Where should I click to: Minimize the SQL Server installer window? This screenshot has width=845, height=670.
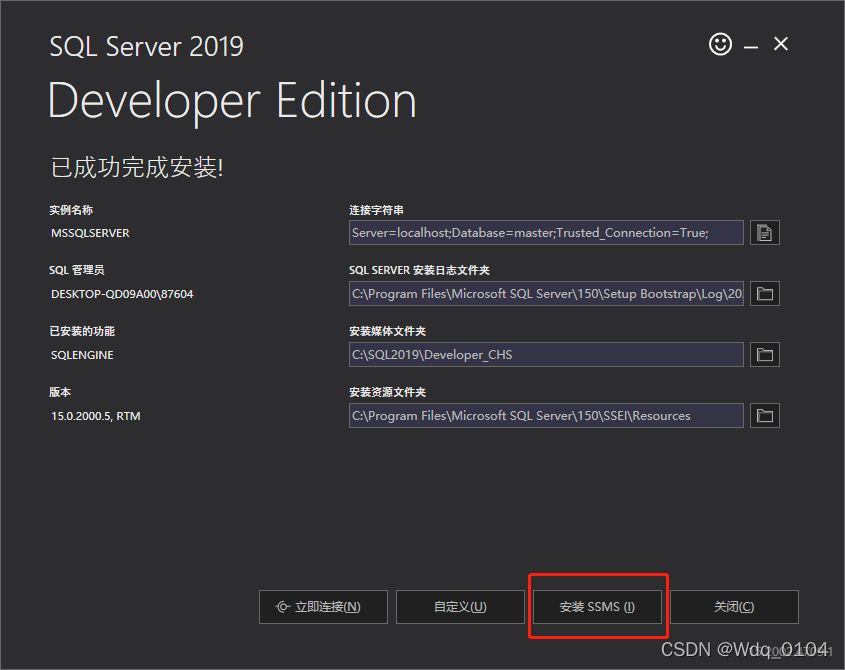pyautogui.click(x=751, y=47)
